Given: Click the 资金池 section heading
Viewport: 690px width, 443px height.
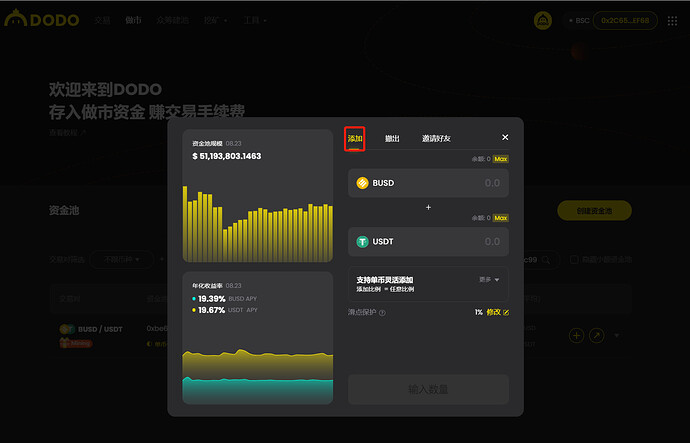Looking at the screenshot, I should pyautogui.click(x=64, y=210).
